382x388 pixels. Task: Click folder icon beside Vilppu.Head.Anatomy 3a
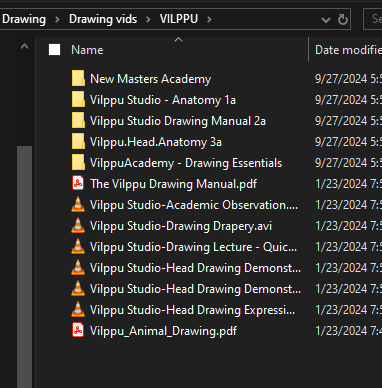(x=78, y=142)
